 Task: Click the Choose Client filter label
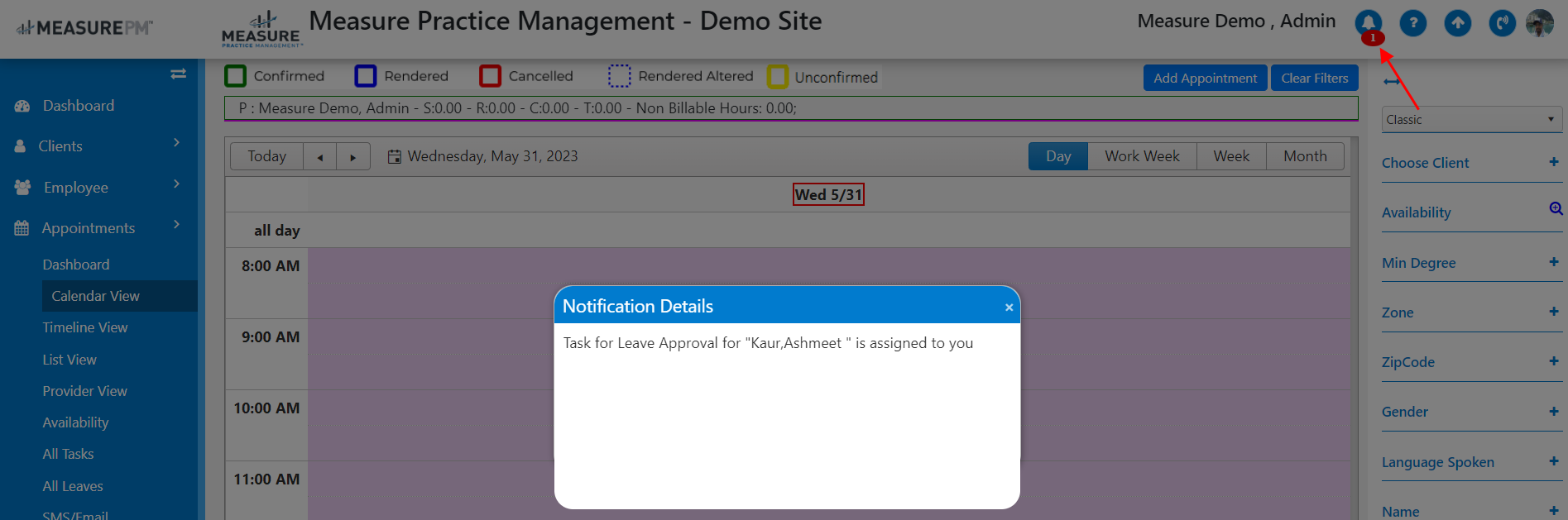tap(1425, 163)
